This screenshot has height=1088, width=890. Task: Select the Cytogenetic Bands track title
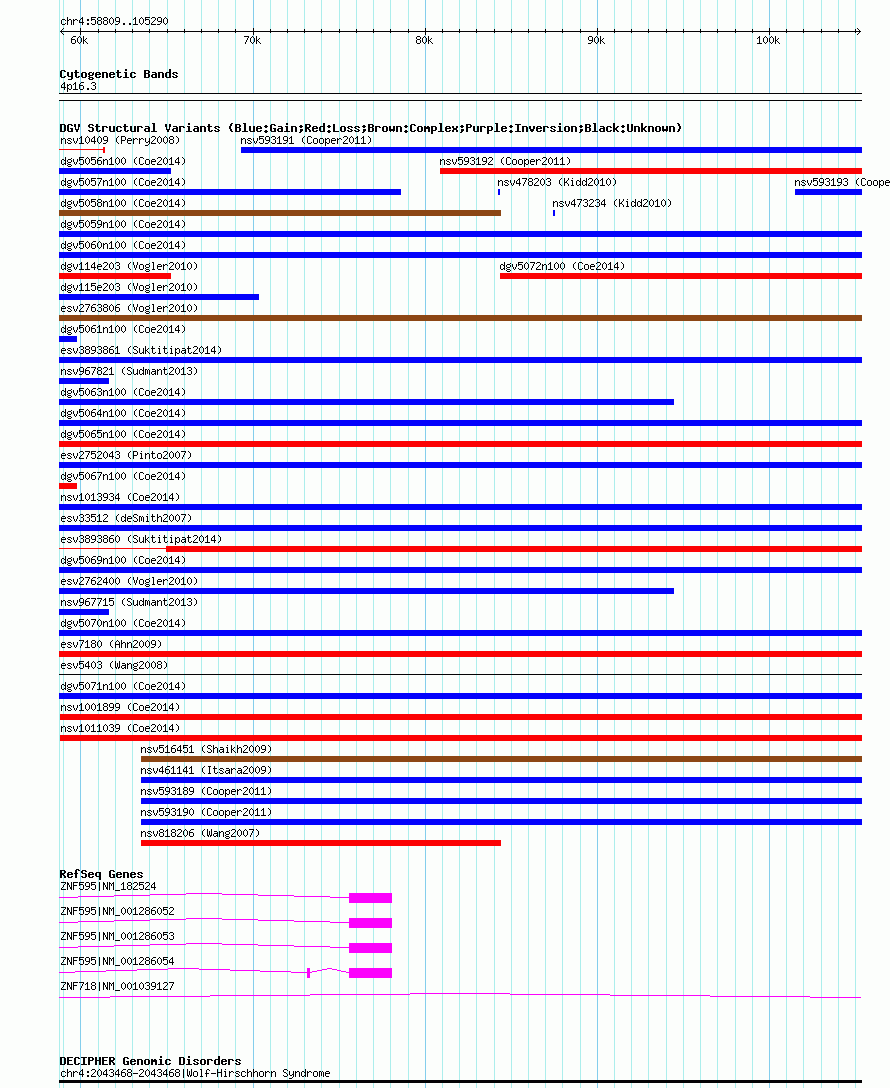click(119, 74)
